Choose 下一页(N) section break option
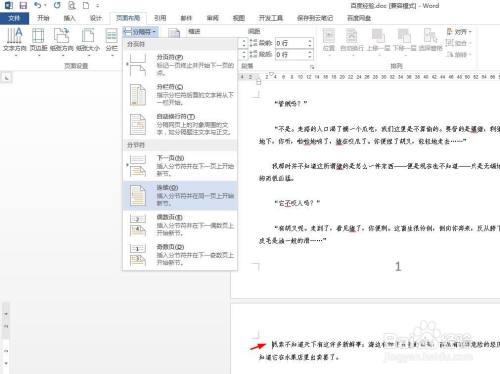 [x=180, y=166]
